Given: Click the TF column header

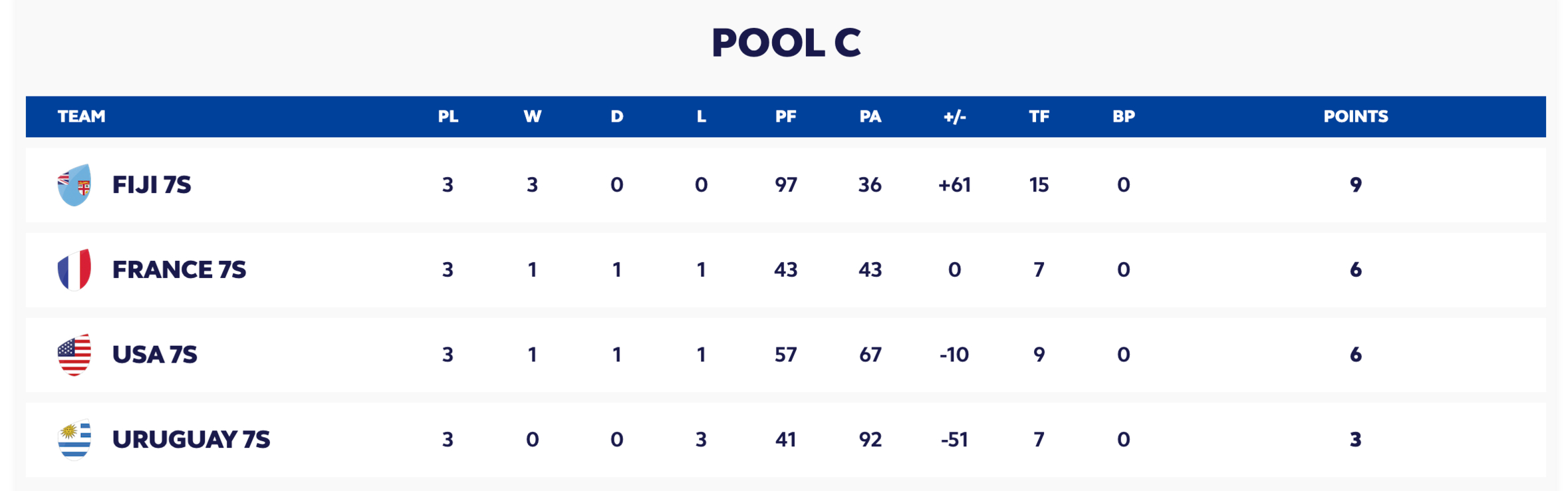Looking at the screenshot, I should (1039, 116).
